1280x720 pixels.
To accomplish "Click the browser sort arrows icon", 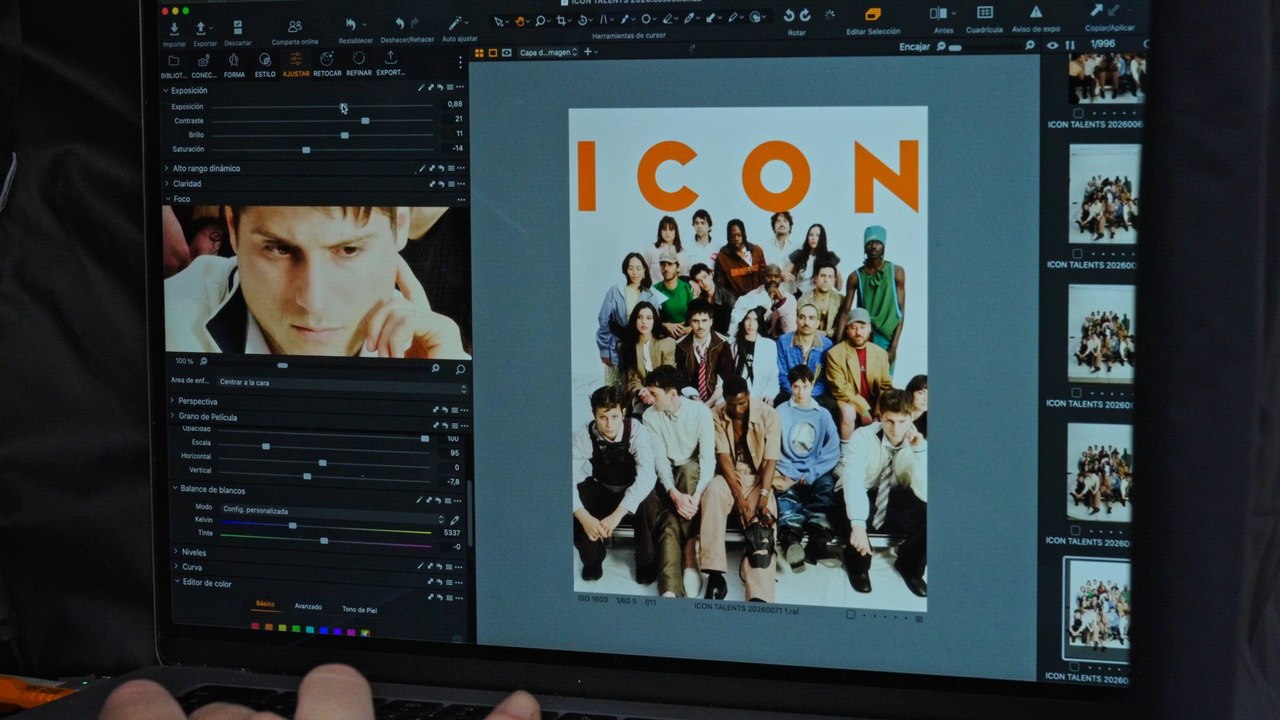I will [1071, 45].
